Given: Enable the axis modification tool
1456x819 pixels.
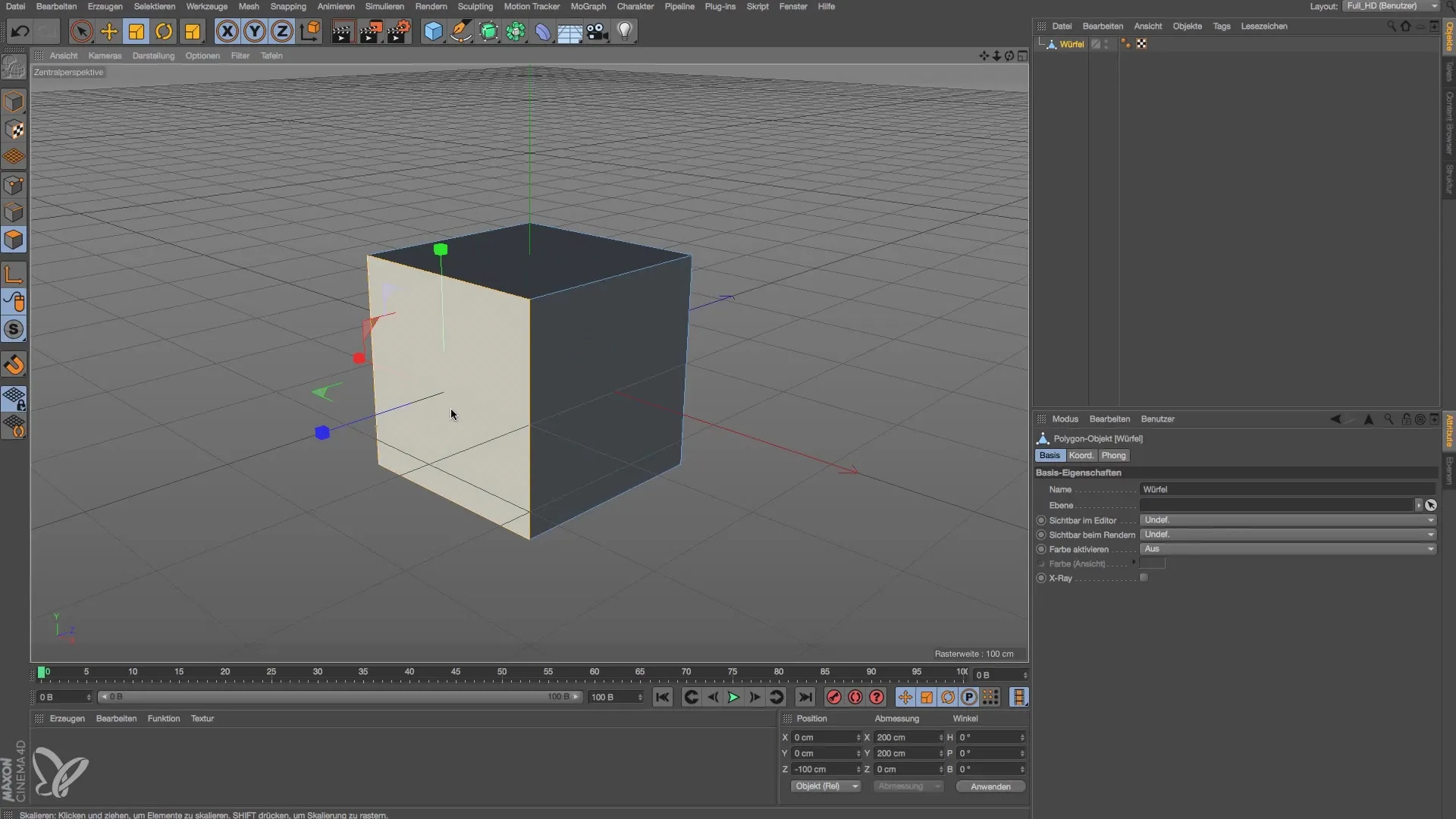Looking at the screenshot, I should [x=14, y=275].
